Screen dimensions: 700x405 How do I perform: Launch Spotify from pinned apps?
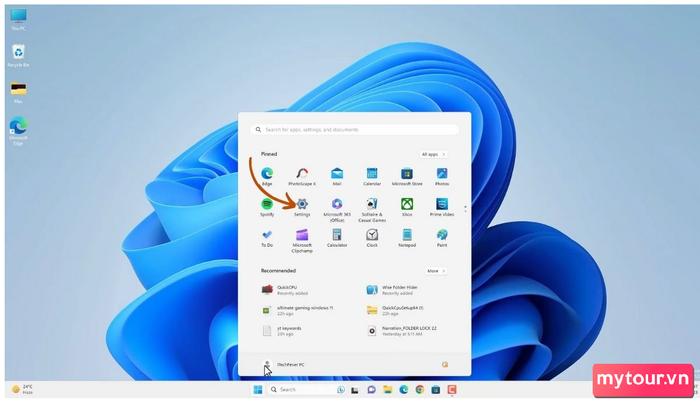tap(267, 207)
